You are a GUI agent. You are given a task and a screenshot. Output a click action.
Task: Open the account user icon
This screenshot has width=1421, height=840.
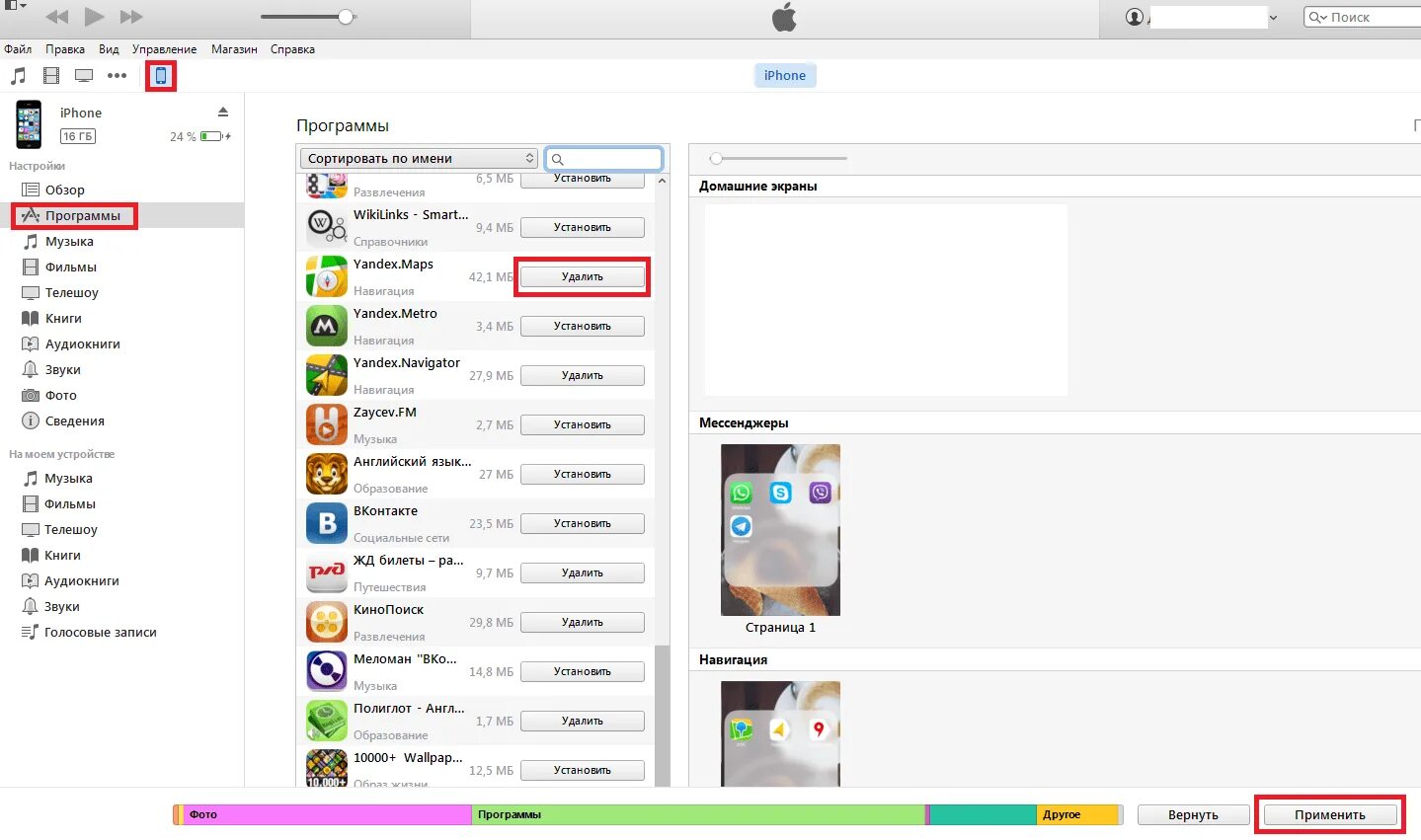tap(1135, 17)
